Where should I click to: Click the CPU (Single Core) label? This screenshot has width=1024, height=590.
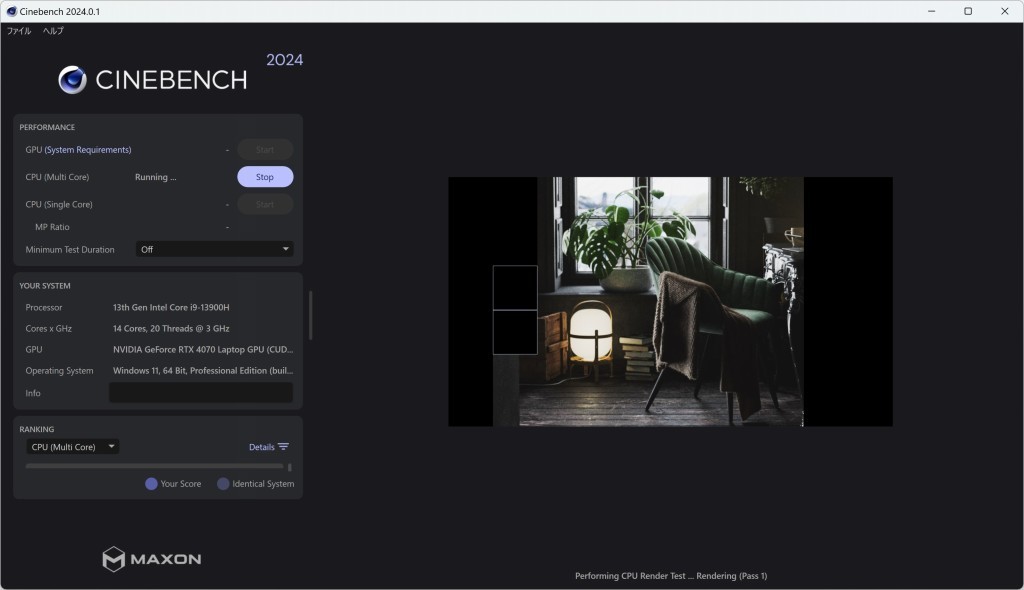[x=59, y=205]
